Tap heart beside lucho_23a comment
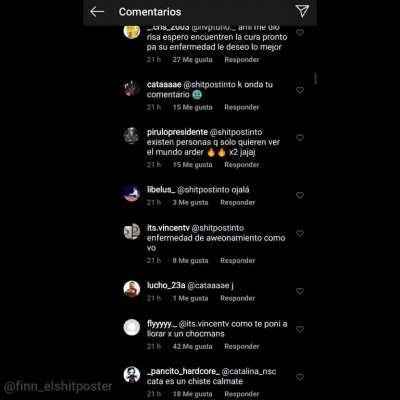 (x=300, y=291)
